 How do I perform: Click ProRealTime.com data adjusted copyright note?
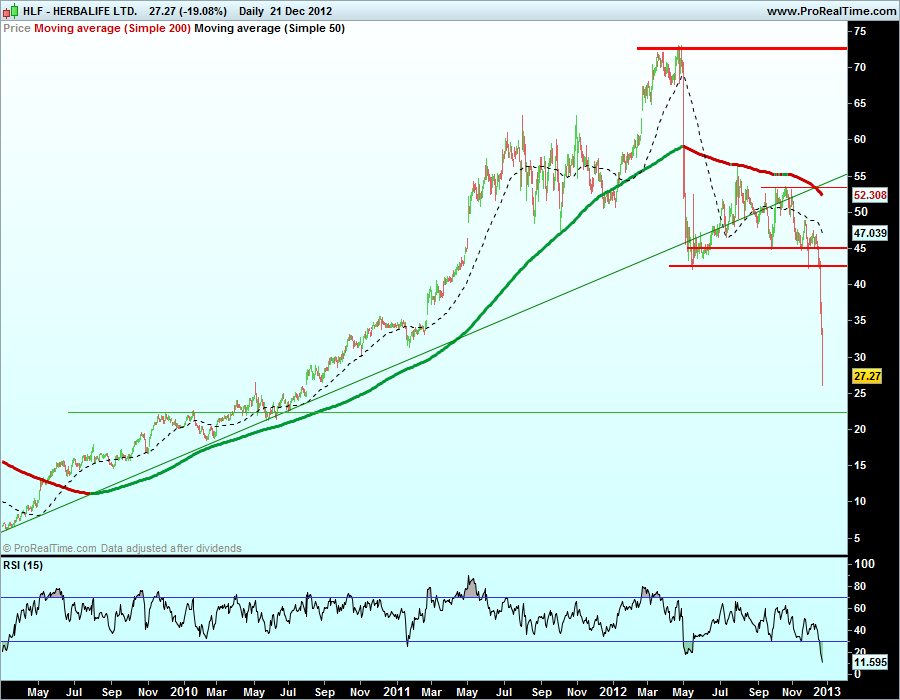[122, 548]
